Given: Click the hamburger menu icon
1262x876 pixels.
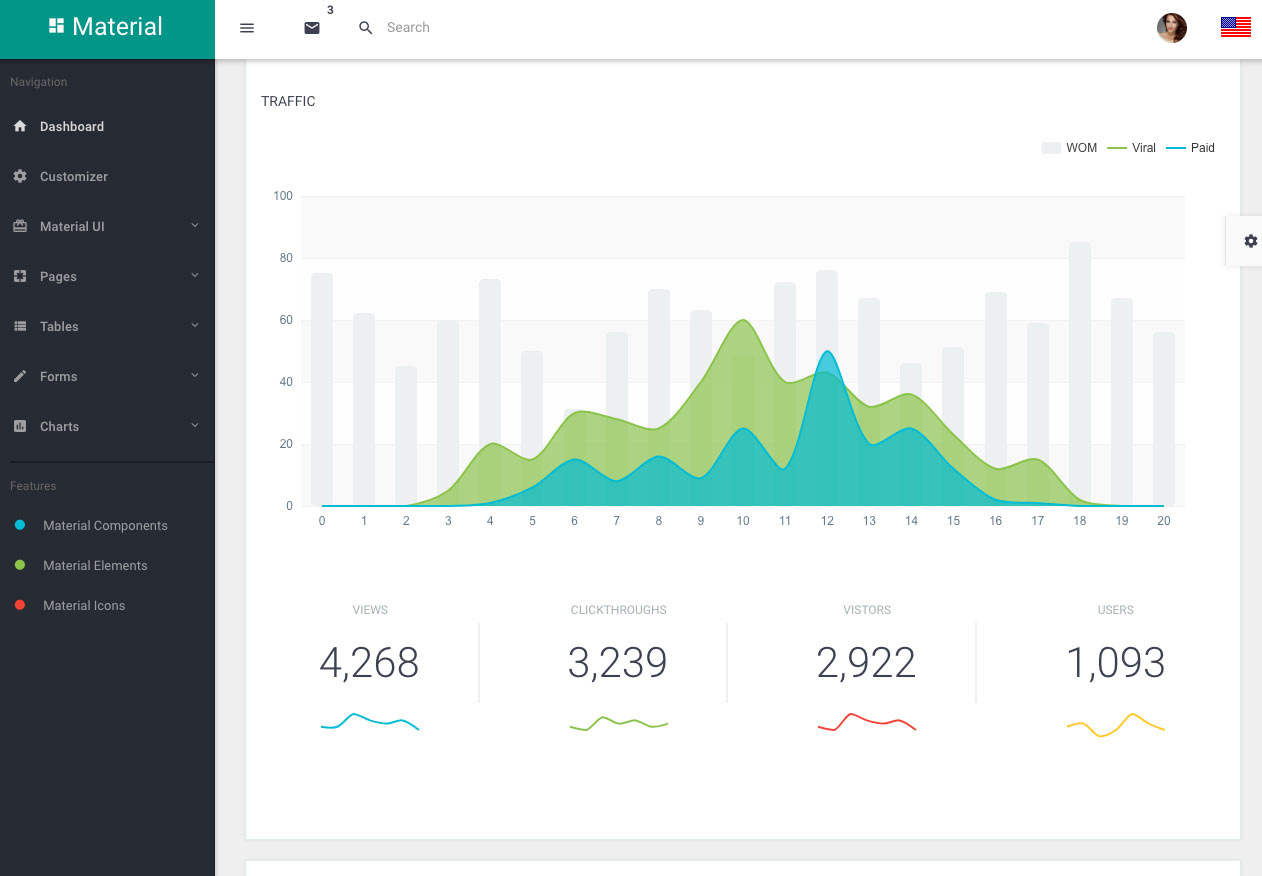Looking at the screenshot, I should coord(247,28).
